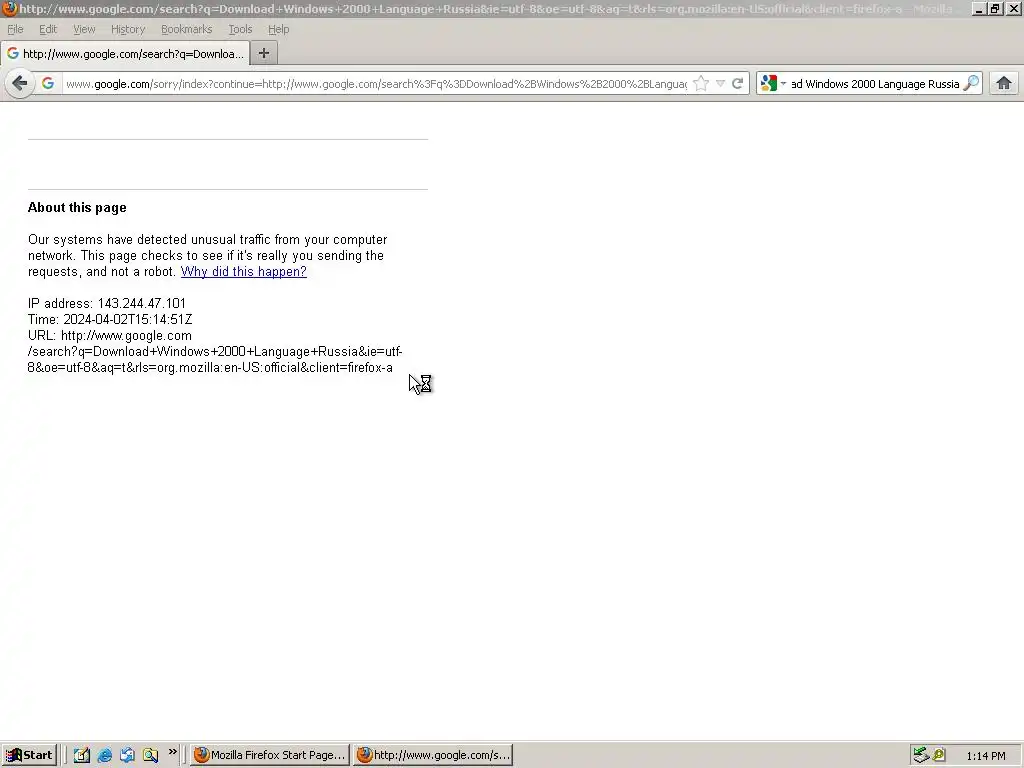Open the Bookmarks menu

tap(187, 29)
